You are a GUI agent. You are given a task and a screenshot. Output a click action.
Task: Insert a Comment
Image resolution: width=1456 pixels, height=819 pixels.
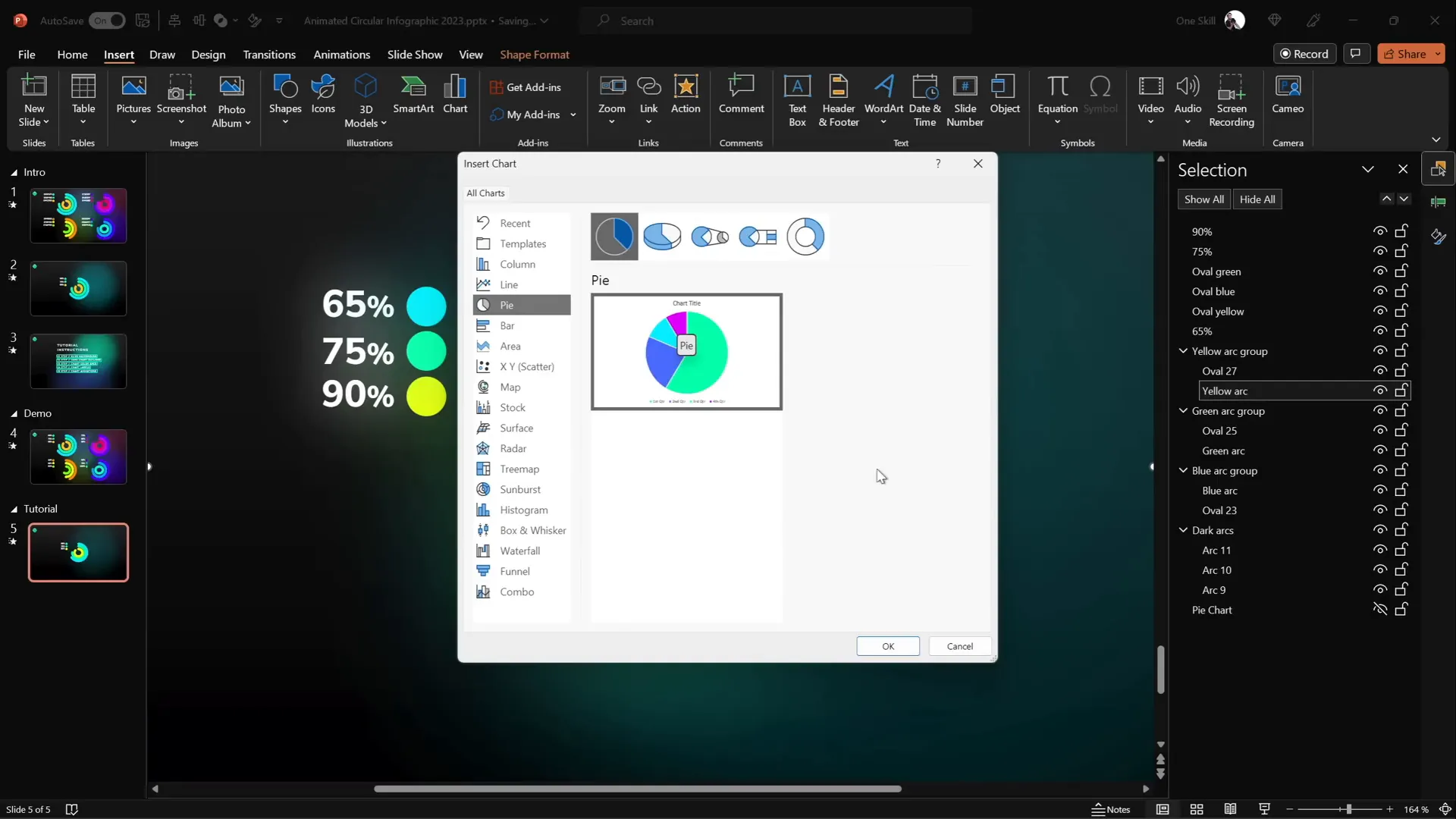coord(741,95)
